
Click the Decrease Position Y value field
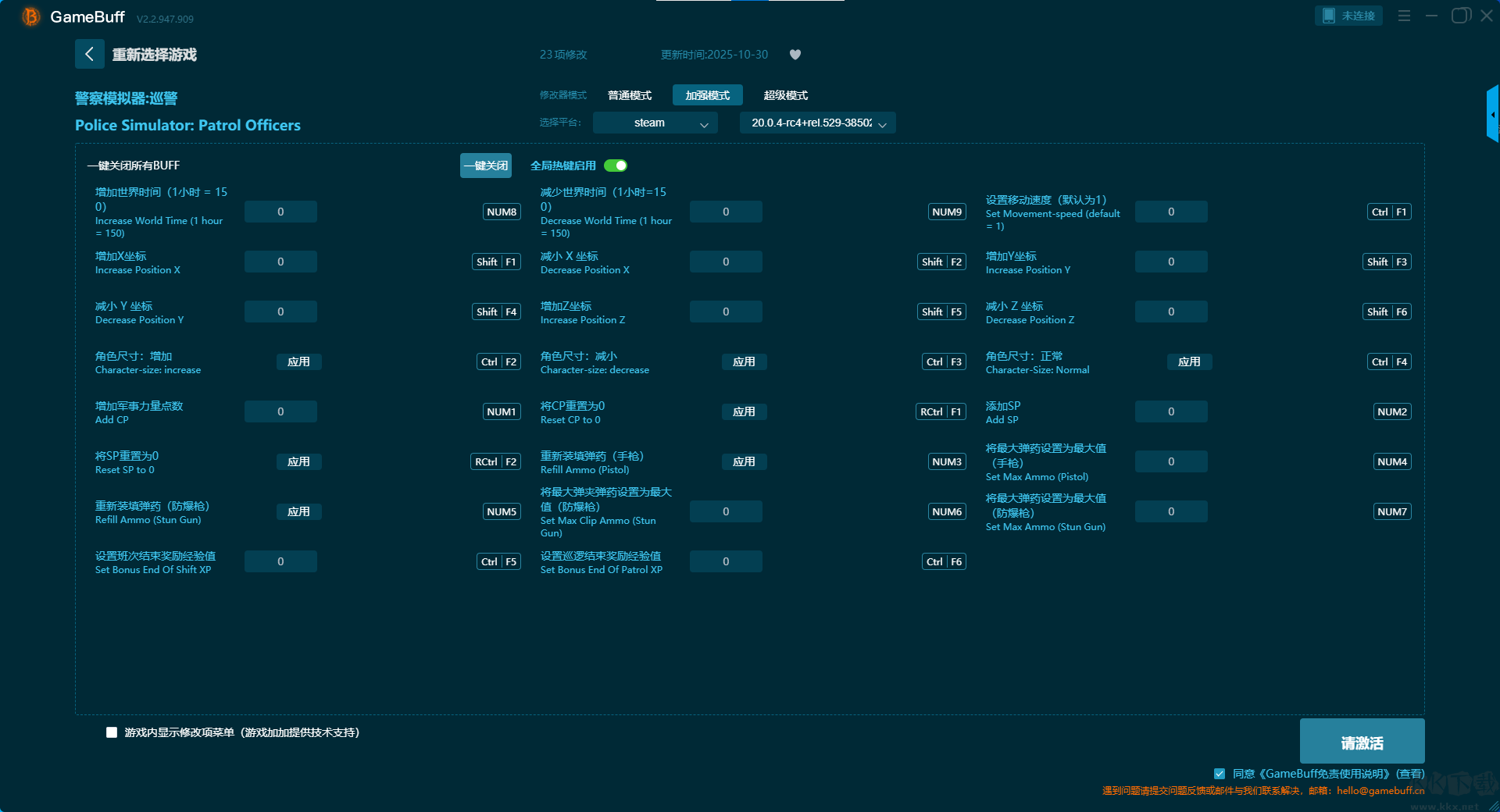tap(280, 312)
